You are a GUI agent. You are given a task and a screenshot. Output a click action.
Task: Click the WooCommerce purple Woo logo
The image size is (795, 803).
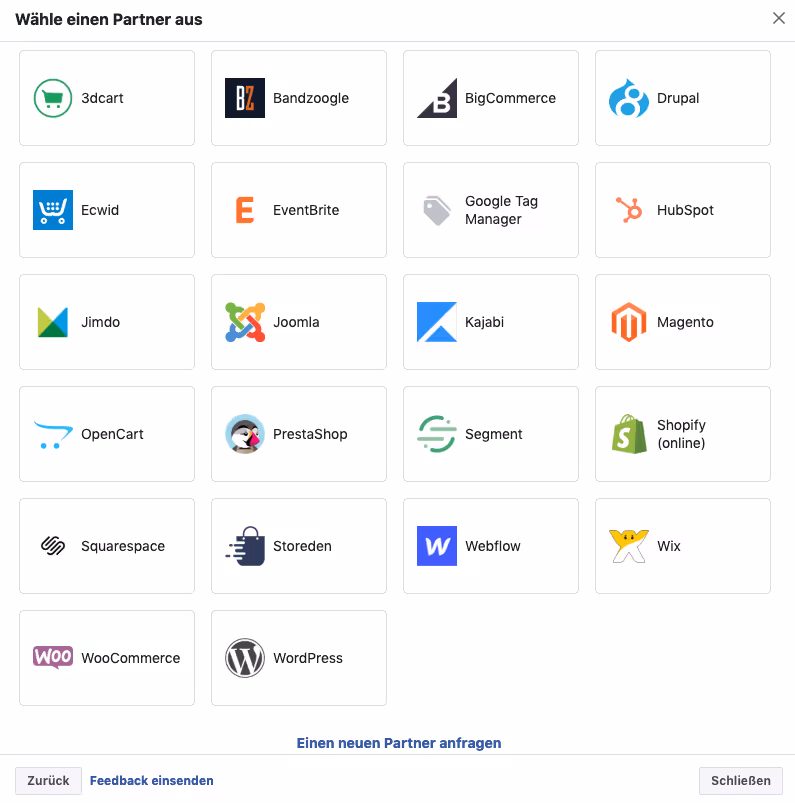point(53,658)
